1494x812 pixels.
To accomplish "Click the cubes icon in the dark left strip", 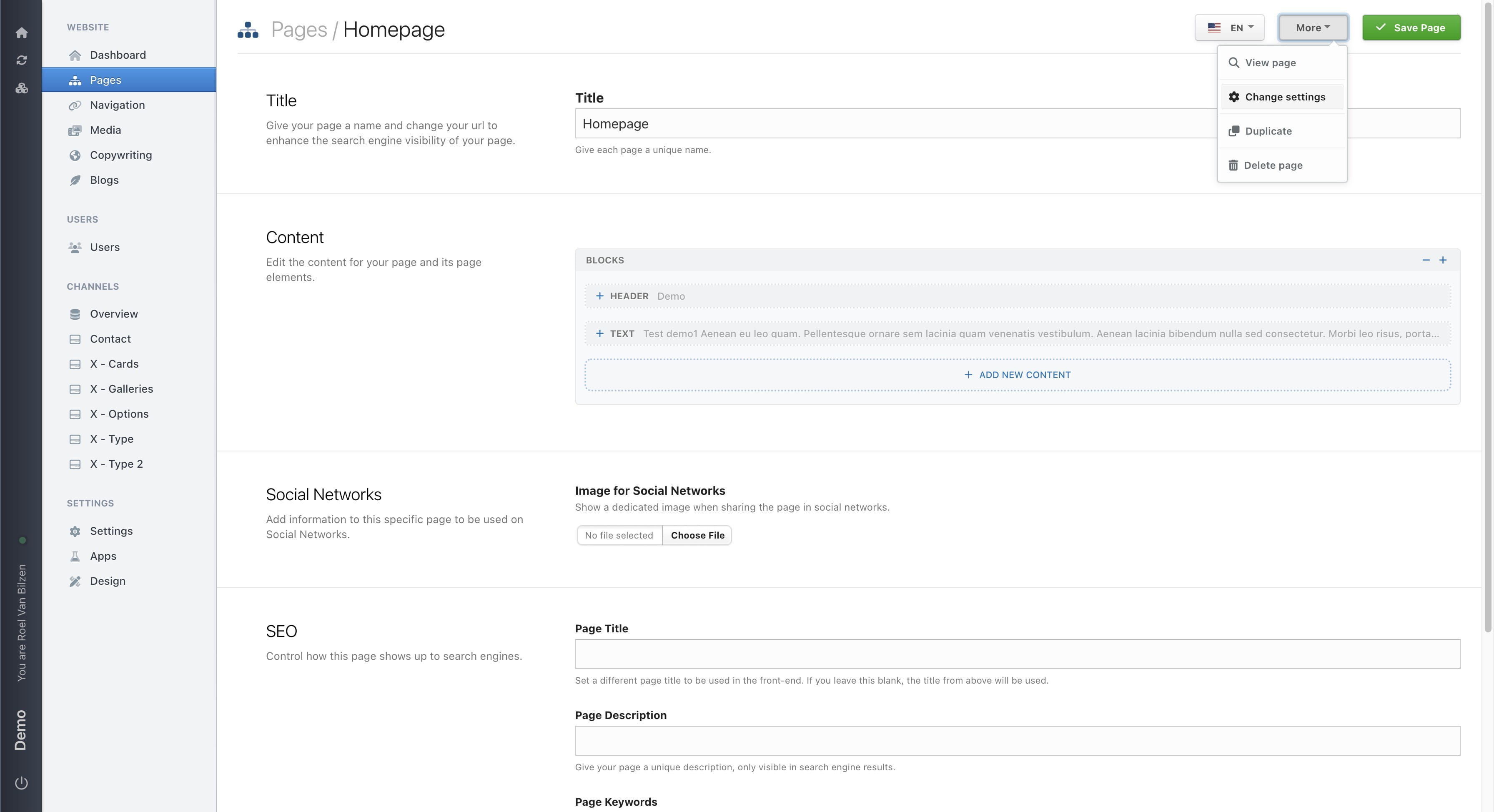I will tap(21, 88).
